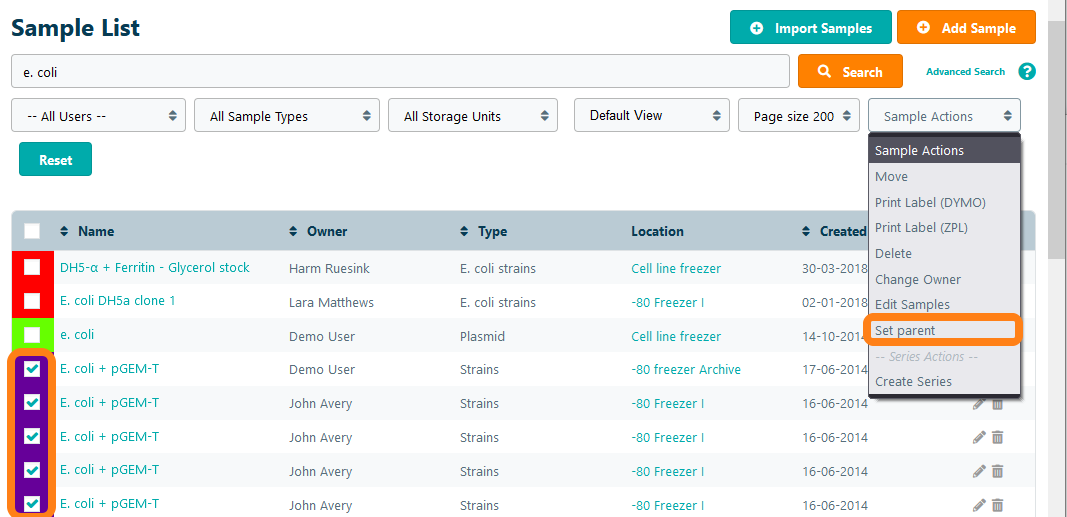Click the plus icon on Import Samples

point(757,28)
